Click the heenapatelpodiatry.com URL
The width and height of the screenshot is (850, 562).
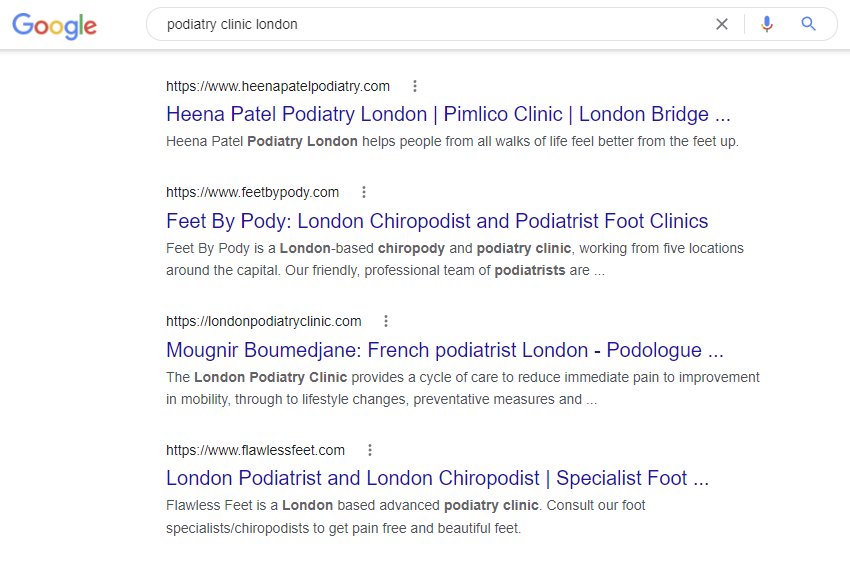[278, 86]
